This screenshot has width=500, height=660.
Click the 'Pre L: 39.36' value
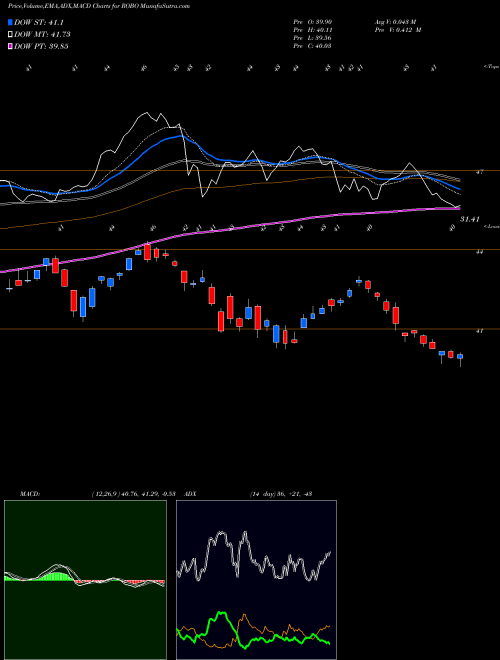click(313, 38)
